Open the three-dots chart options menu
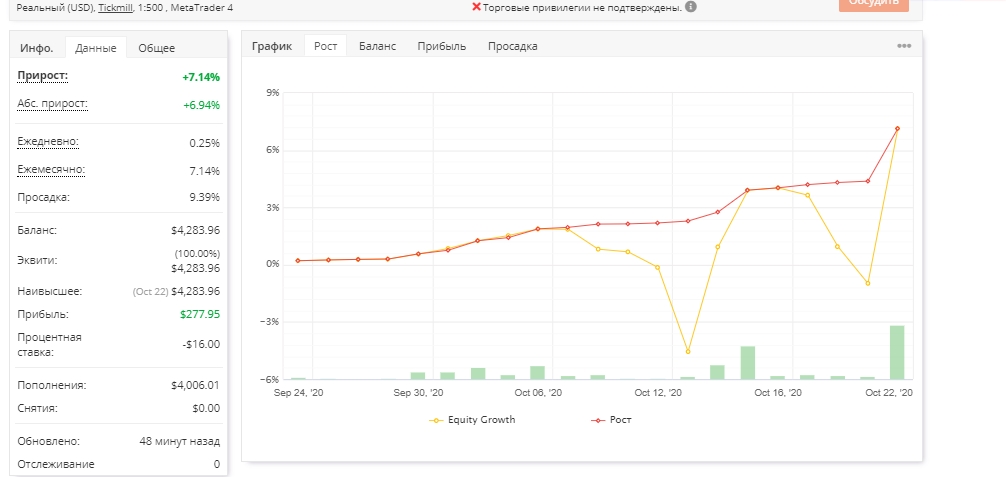The image size is (1006, 477). click(x=904, y=46)
